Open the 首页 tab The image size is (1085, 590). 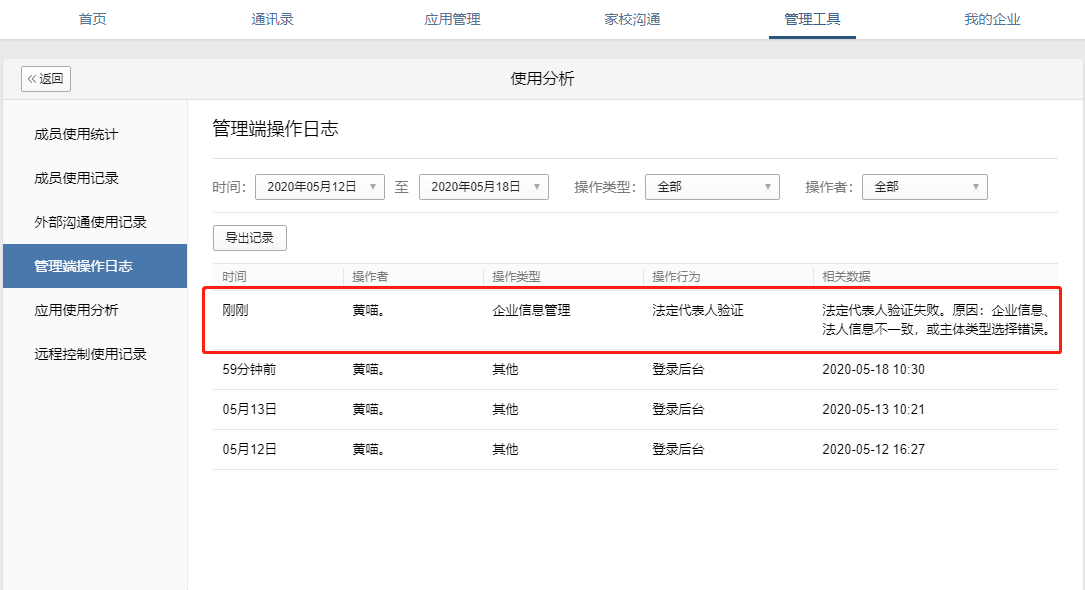click(93, 19)
